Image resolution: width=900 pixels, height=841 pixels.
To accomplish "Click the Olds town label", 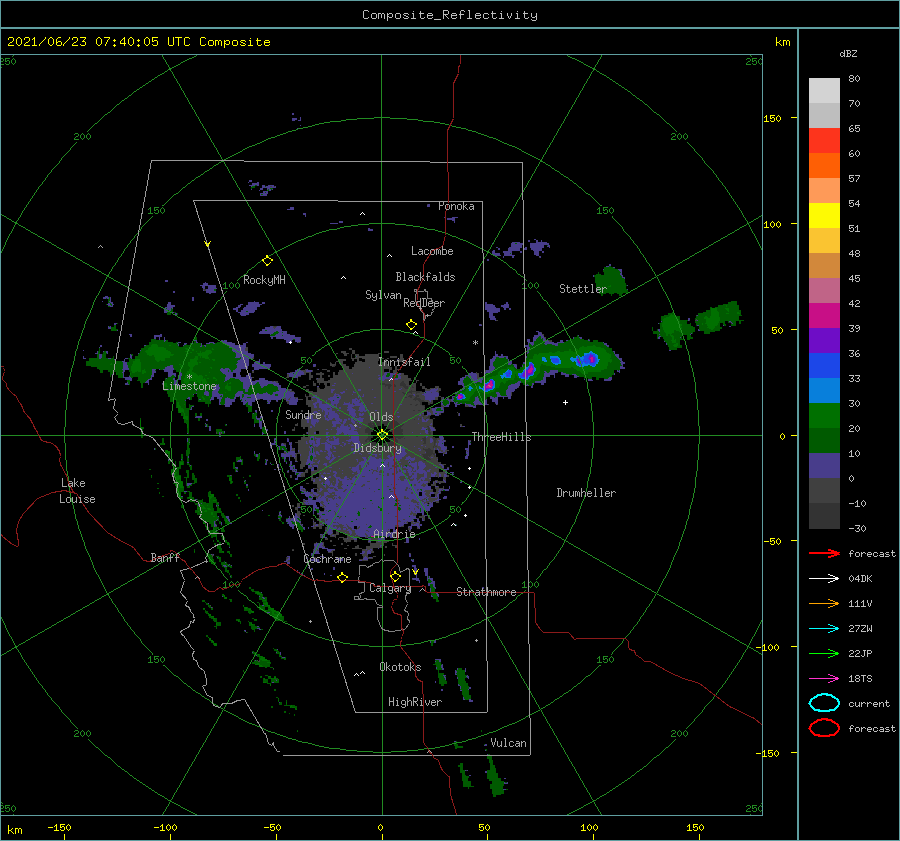I will 381,417.
